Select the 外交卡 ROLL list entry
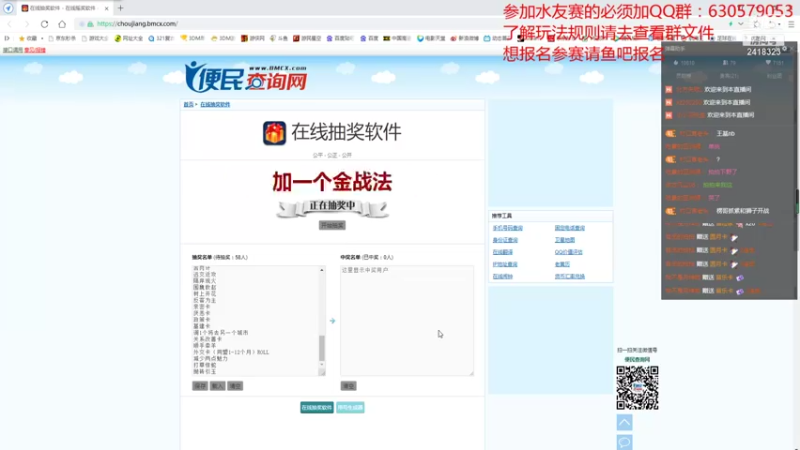 231,352
